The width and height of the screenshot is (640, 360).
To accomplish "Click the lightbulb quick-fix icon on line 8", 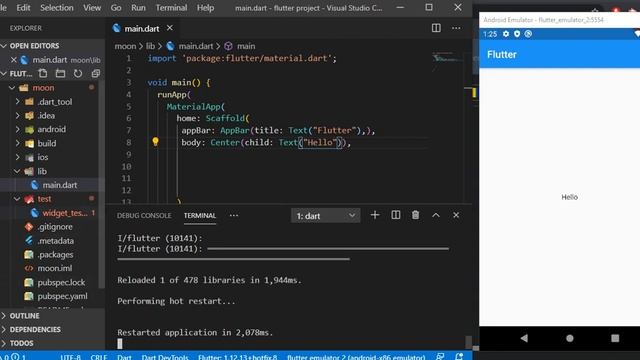I will [x=155, y=142].
